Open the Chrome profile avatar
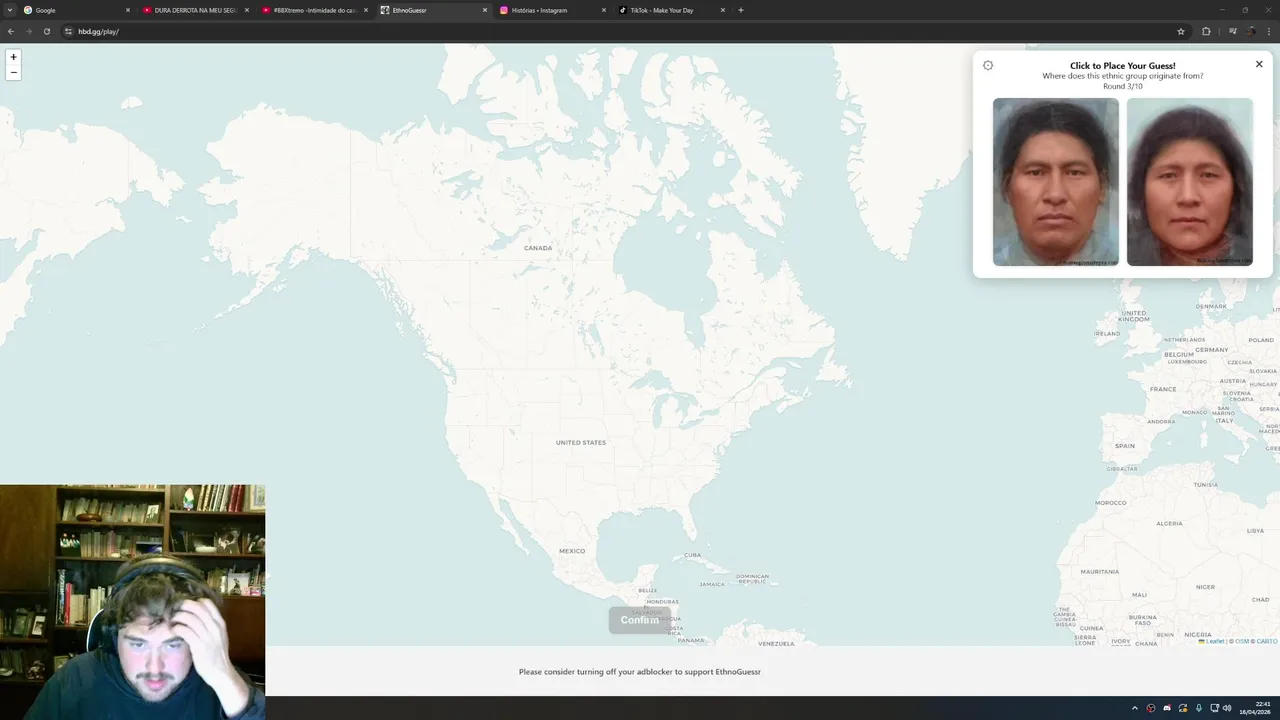Viewport: 1280px width, 720px height. 1251,31
